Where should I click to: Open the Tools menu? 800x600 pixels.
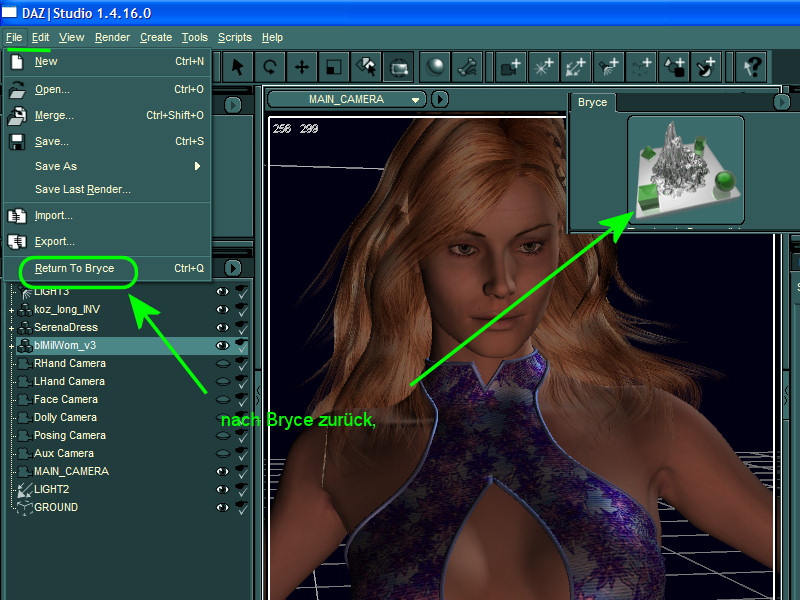coord(195,38)
